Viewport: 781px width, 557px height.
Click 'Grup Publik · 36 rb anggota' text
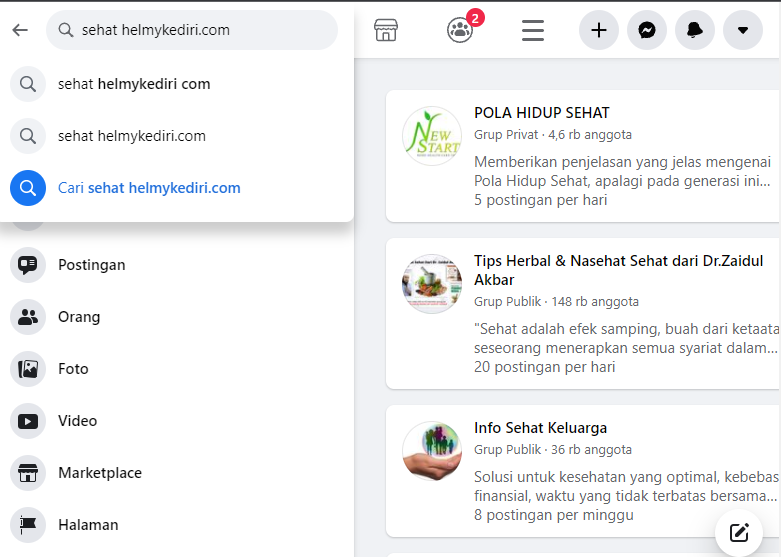pos(553,449)
